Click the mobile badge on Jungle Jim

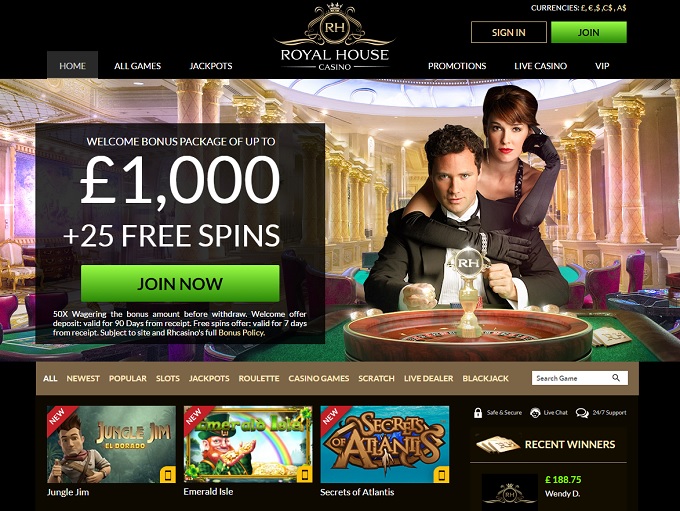tap(168, 475)
